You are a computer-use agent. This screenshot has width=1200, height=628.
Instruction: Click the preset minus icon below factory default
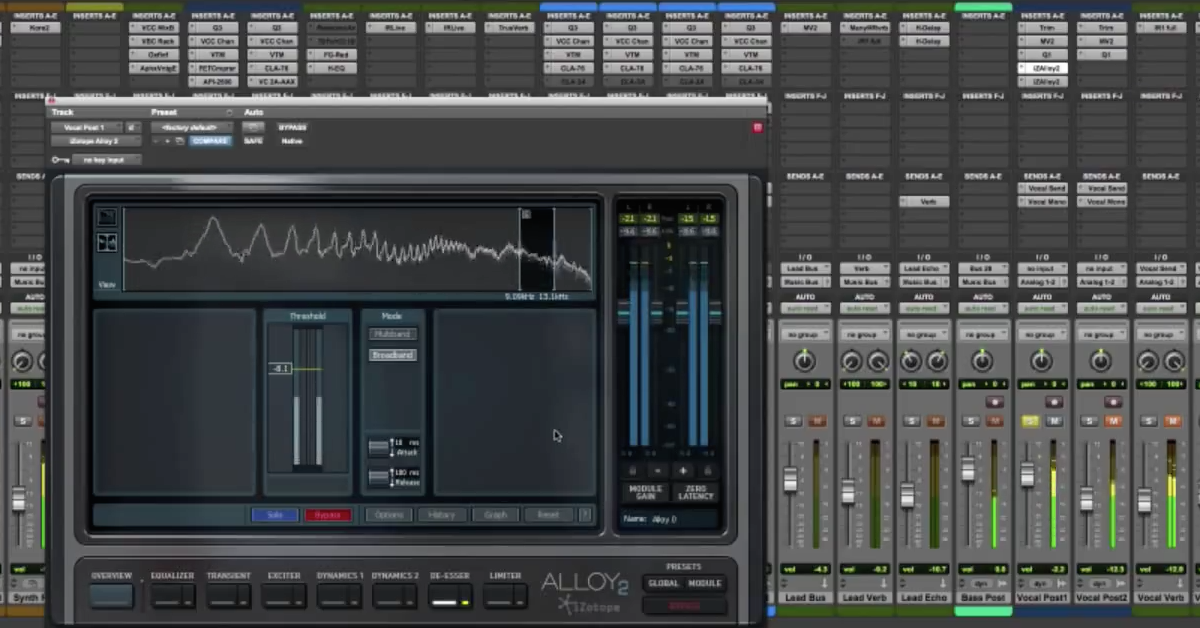(x=156, y=141)
